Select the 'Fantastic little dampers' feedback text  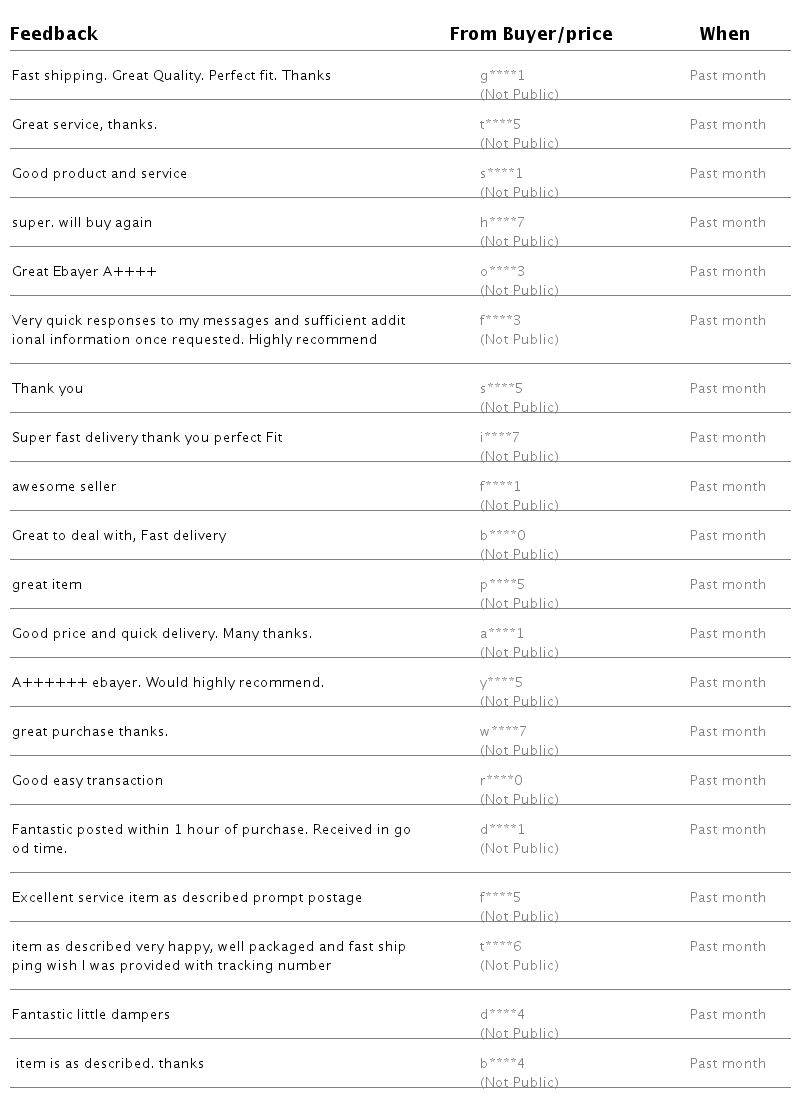point(91,1015)
